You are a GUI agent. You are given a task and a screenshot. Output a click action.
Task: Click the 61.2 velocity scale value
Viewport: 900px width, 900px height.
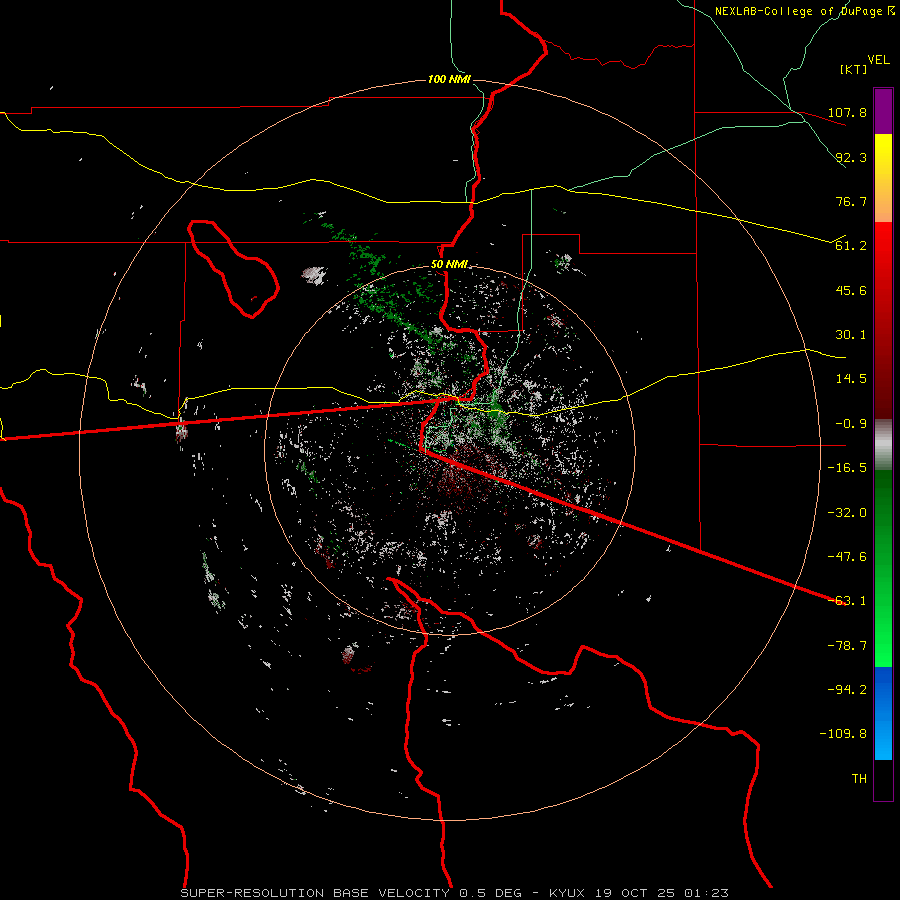click(x=851, y=246)
